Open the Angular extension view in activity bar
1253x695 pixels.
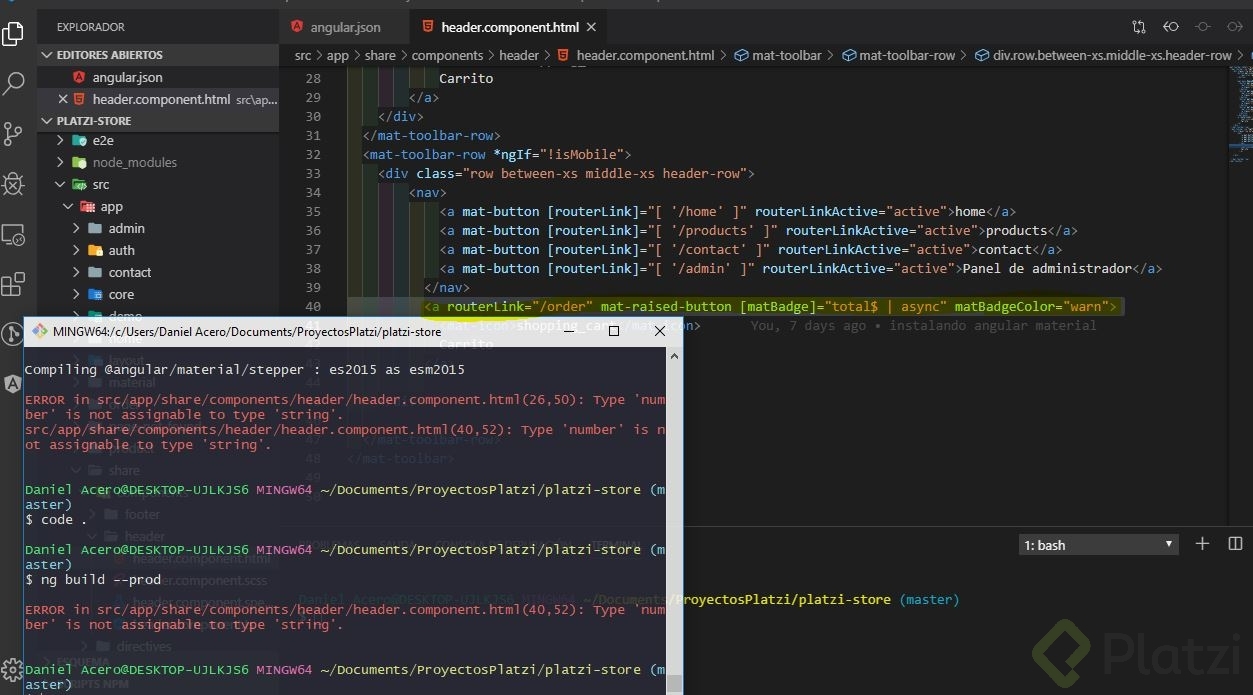pos(12,383)
